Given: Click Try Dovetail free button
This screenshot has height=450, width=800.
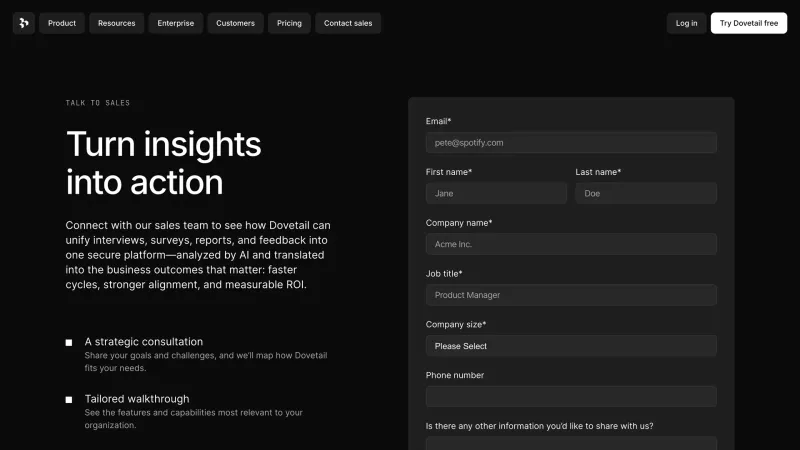Looking at the screenshot, I should [x=748, y=23].
